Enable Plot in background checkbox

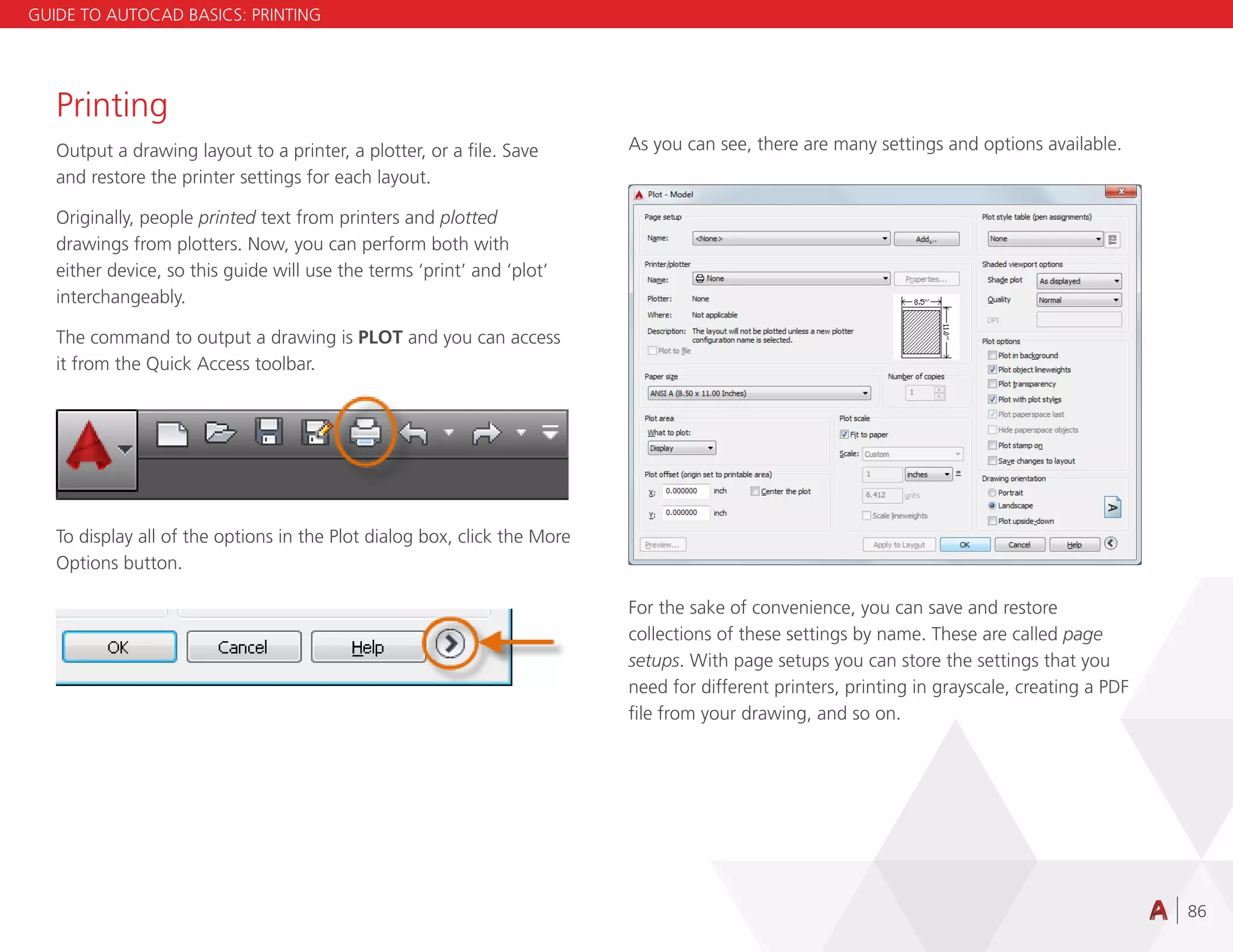pos(992,356)
